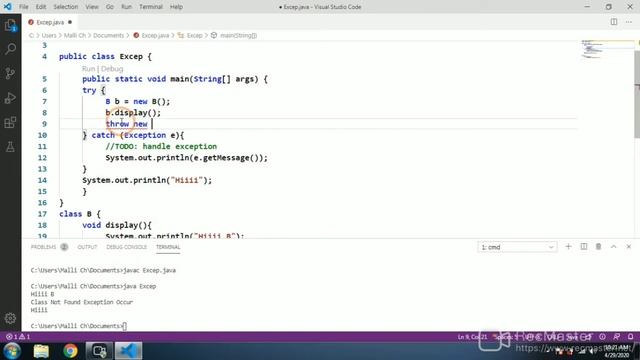Open Google Chrome from the taskbar
The height and width of the screenshot is (360, 640).
tap(70, 351)
